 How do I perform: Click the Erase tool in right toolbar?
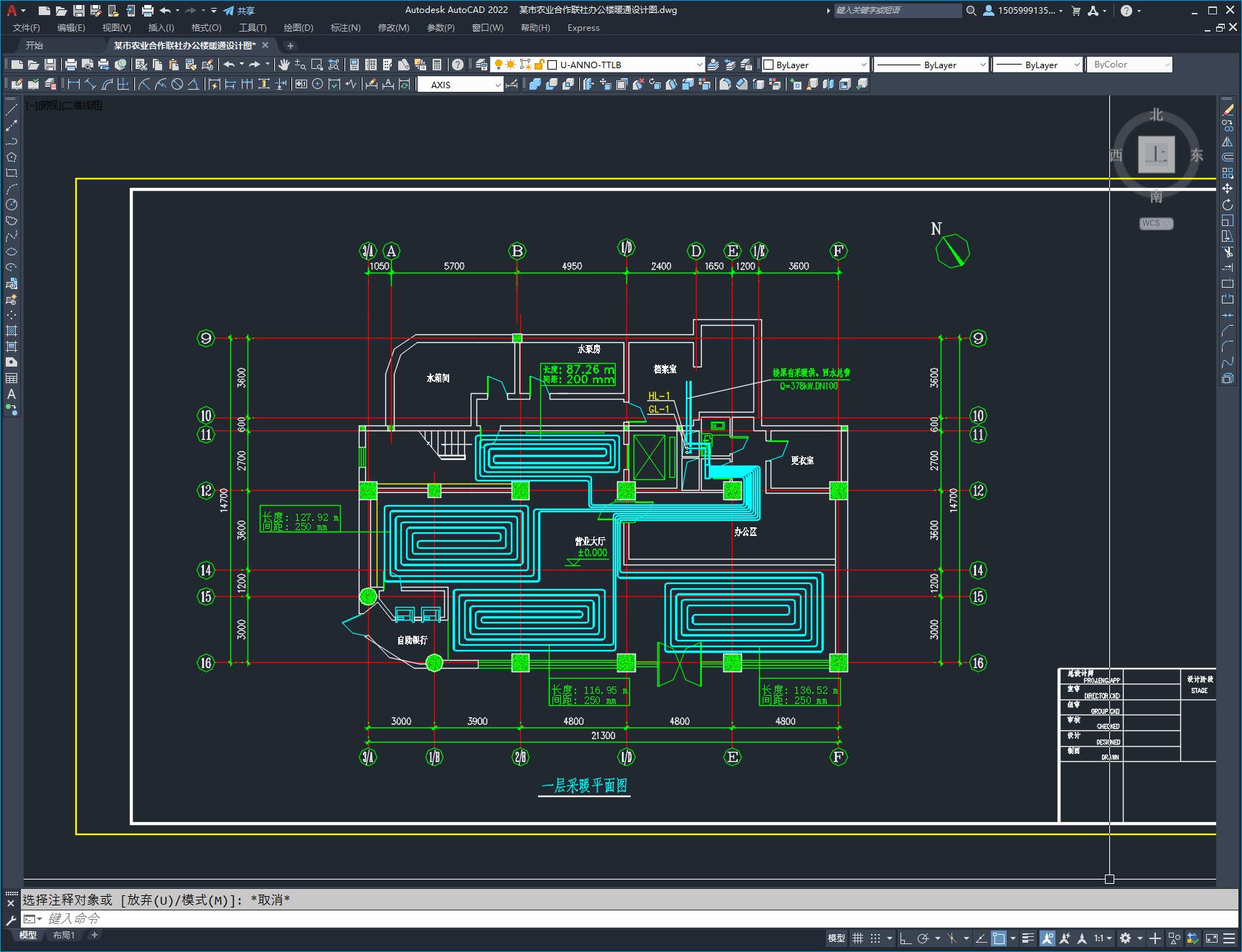[1228, 110]
